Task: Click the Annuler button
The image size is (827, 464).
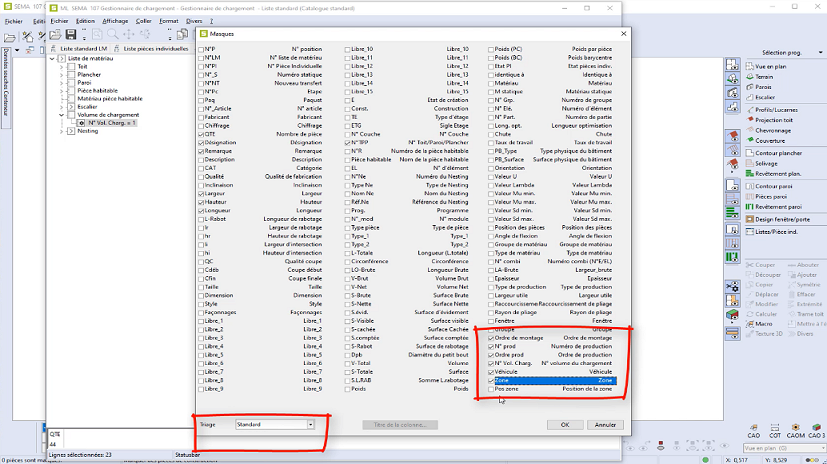Action: point(604,424)
